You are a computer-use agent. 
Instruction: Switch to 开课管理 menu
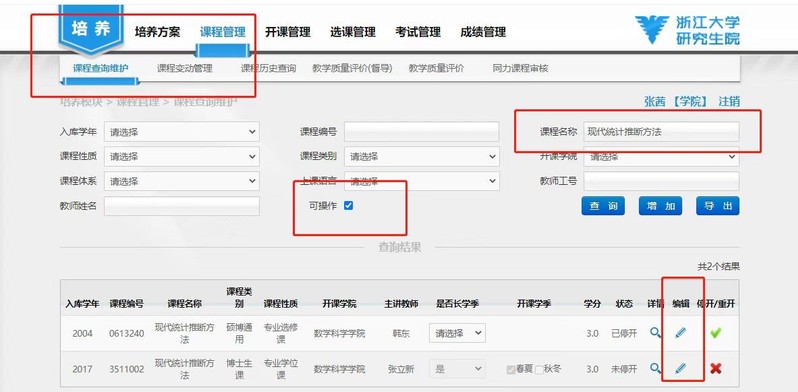[x=288, y=32]
